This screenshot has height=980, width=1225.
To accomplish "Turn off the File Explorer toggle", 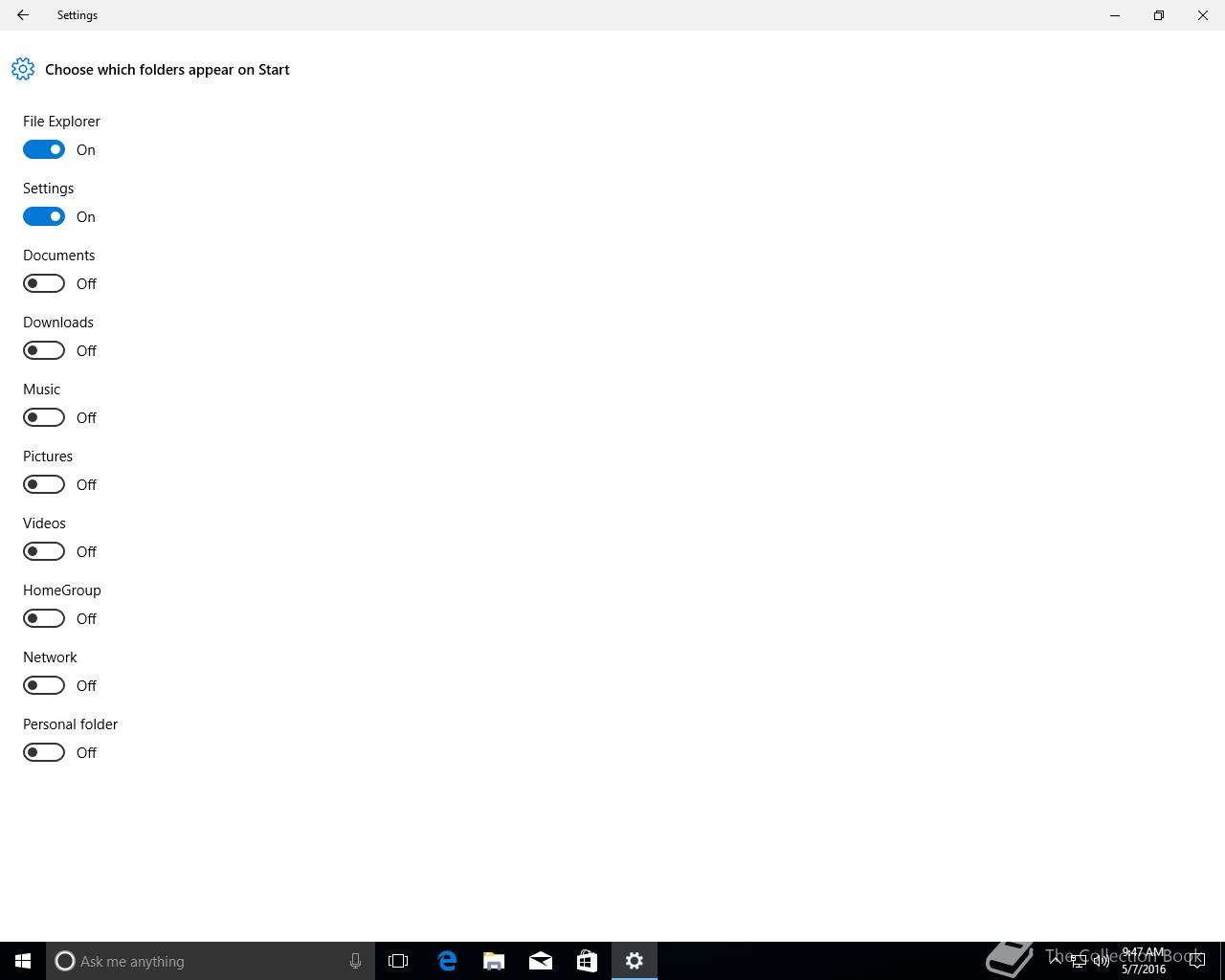I will [x=44, y=149].
